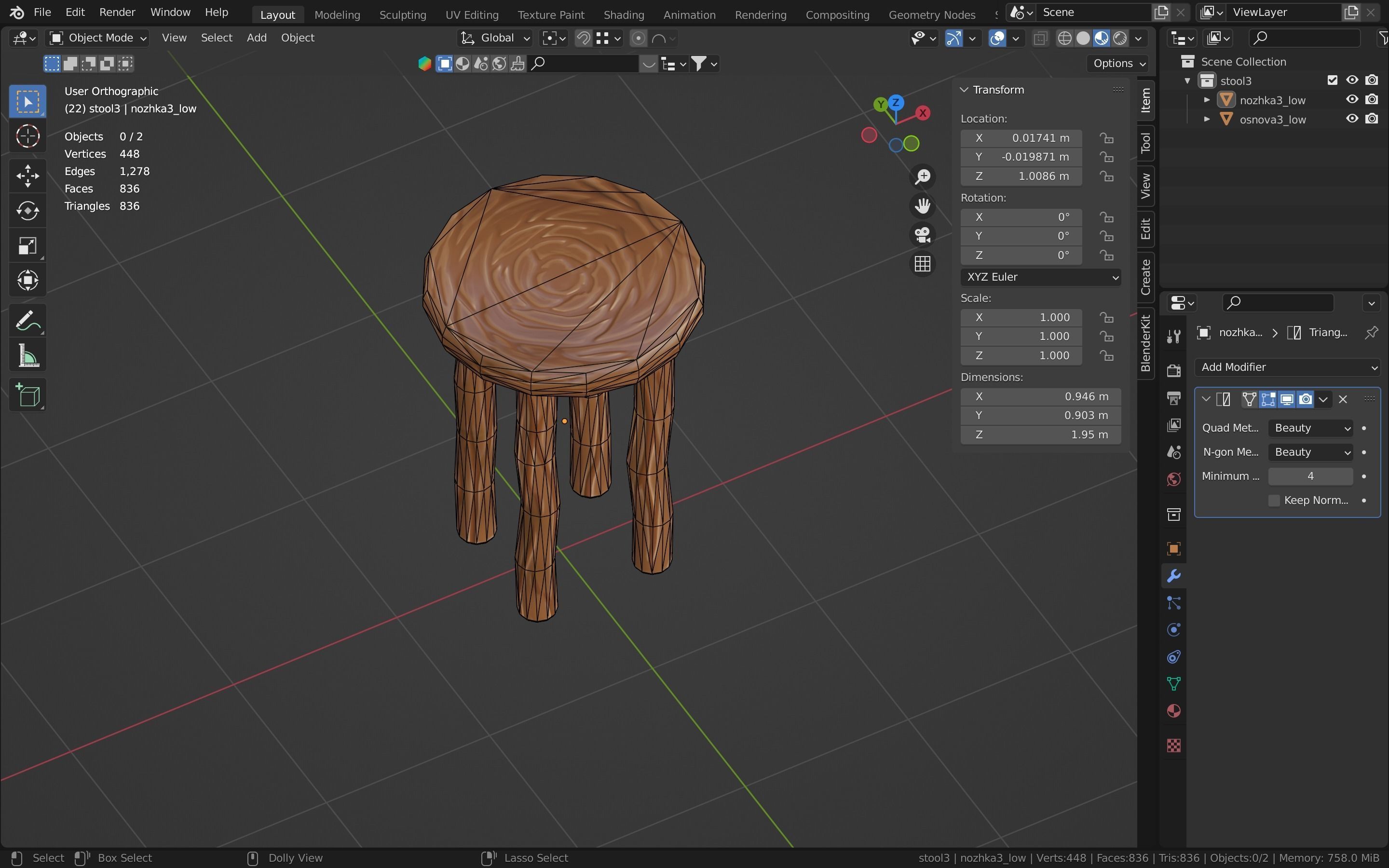Switch to the Sculpting workspace tab
The height and width of the screenshot is (868, 1389).
402,14
